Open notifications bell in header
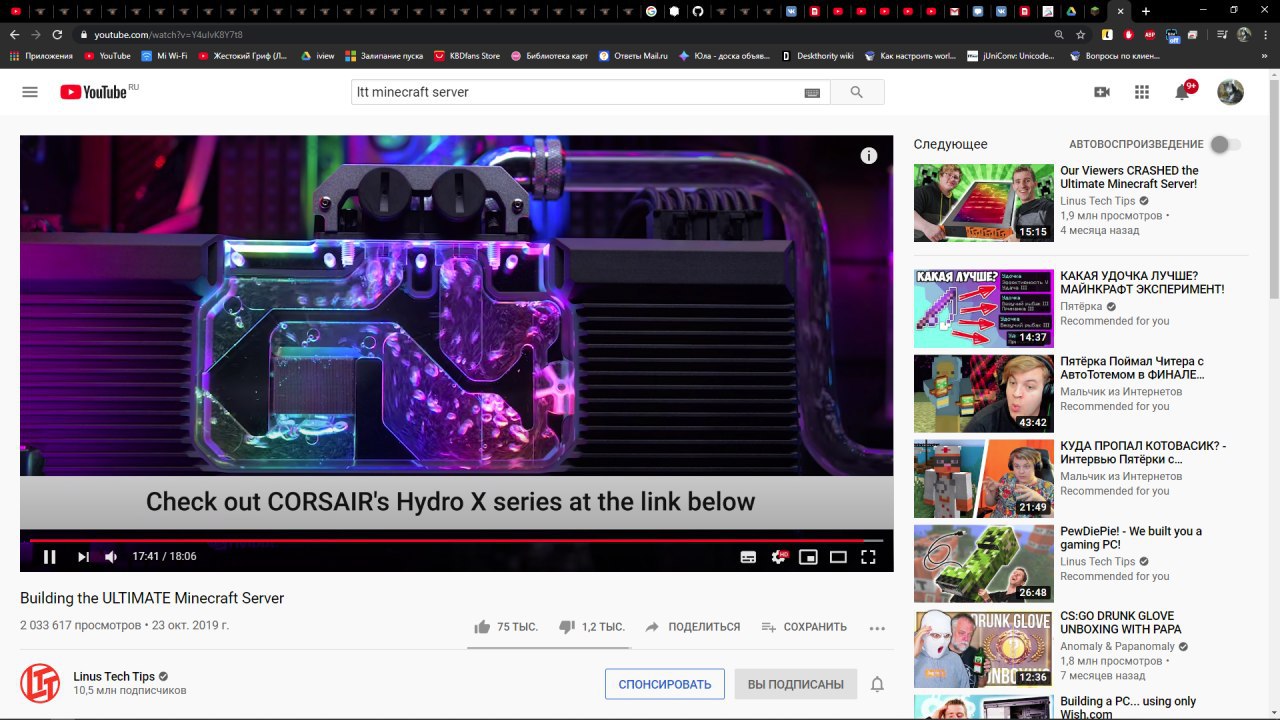Viewport: 1280px width, 720px height. 1183,92
